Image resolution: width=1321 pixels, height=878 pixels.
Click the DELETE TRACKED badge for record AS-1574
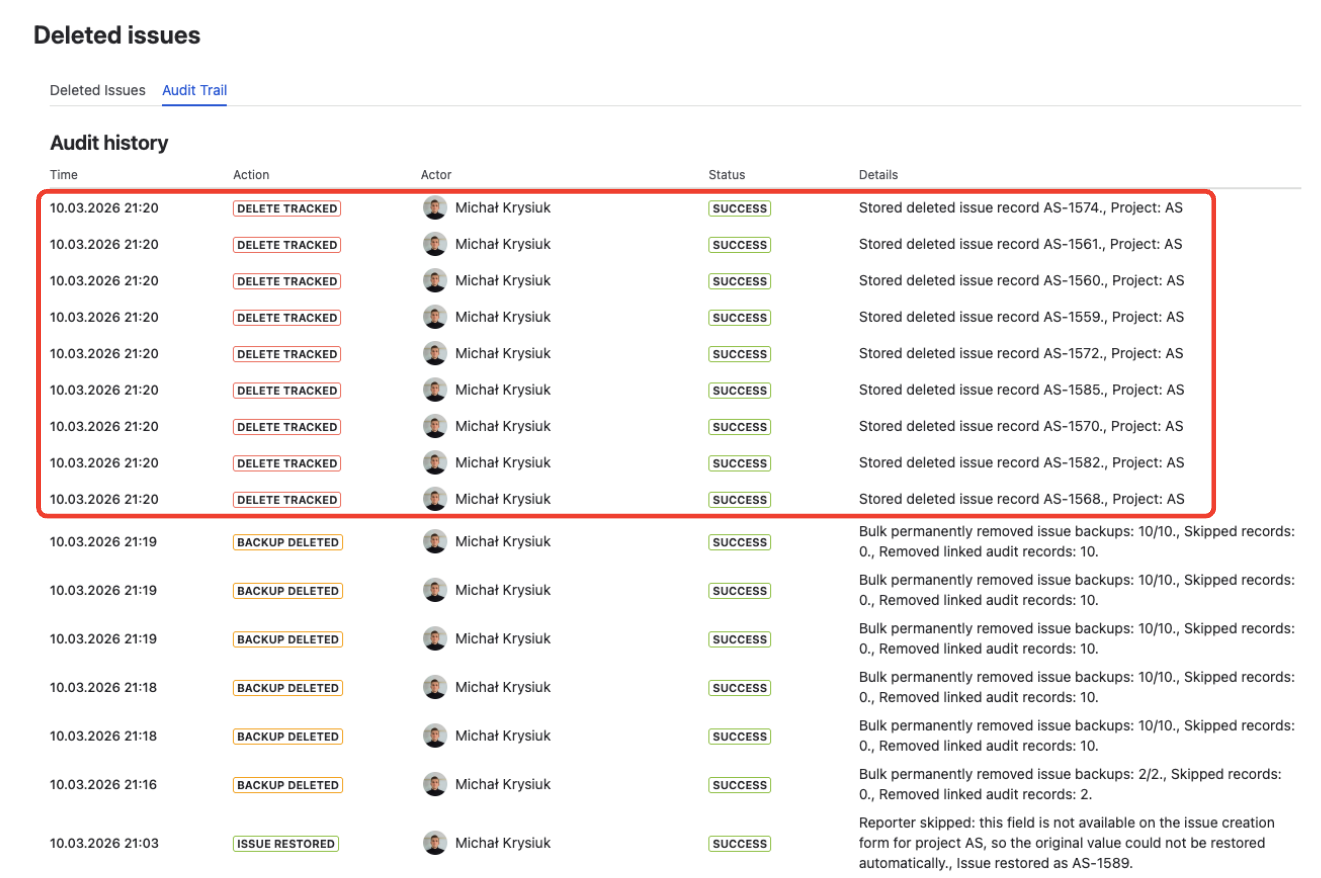pyautogui.click(x=287, y=208)
